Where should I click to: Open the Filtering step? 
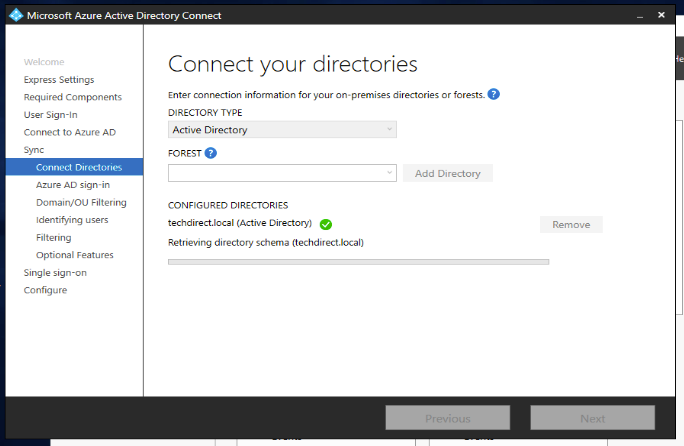click(54, 237)
